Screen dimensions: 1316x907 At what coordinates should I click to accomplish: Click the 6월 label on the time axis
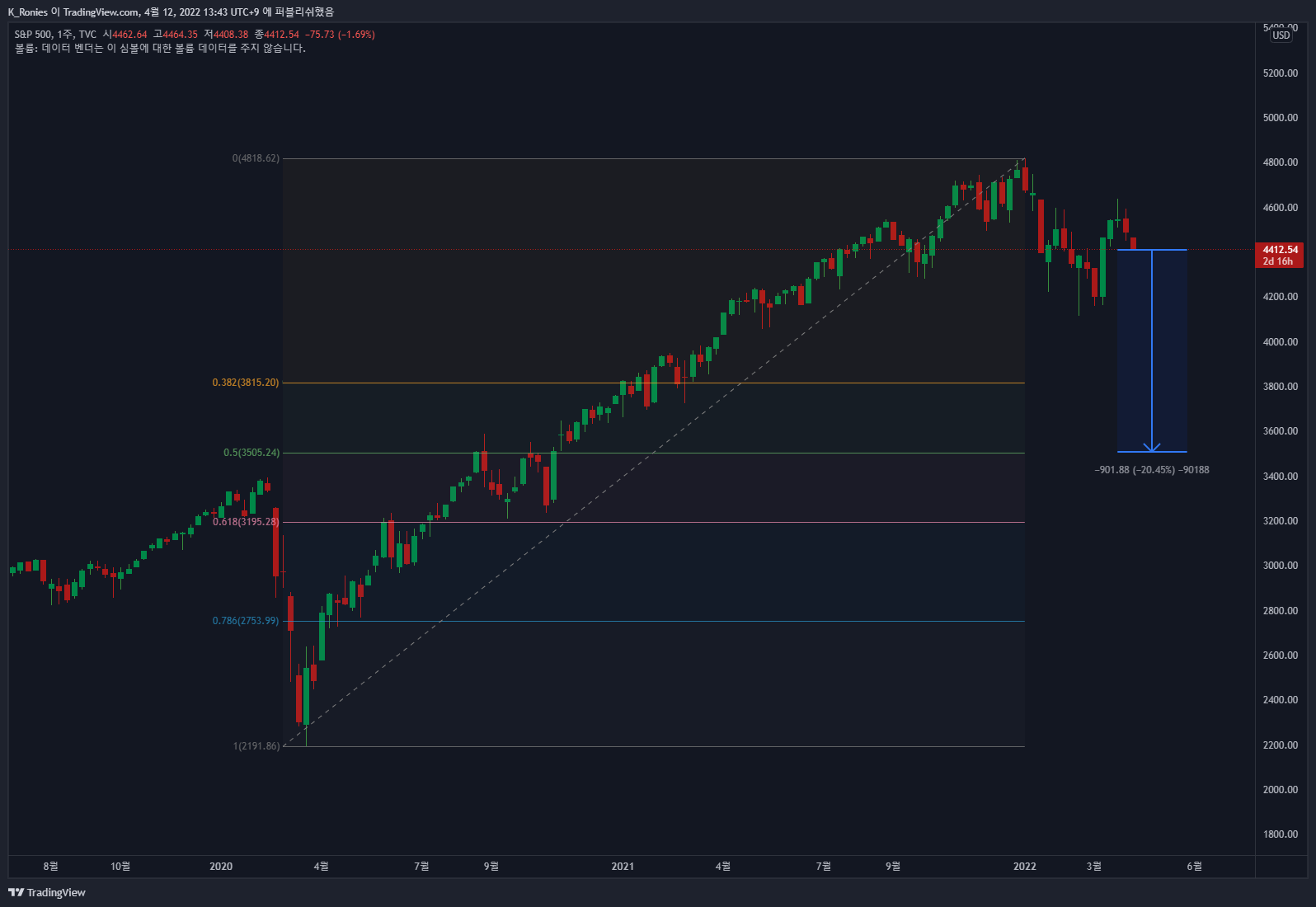pos(1195,867)
